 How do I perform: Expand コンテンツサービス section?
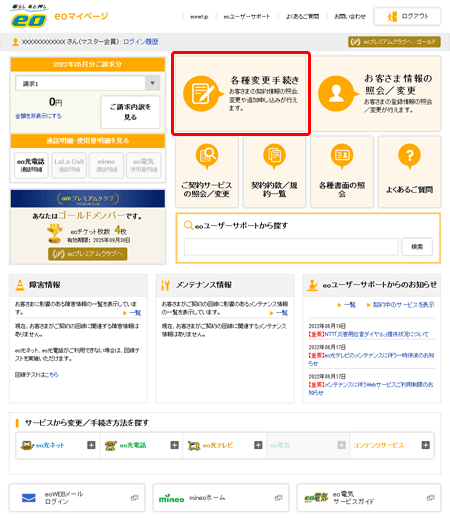tap(426, 445)
